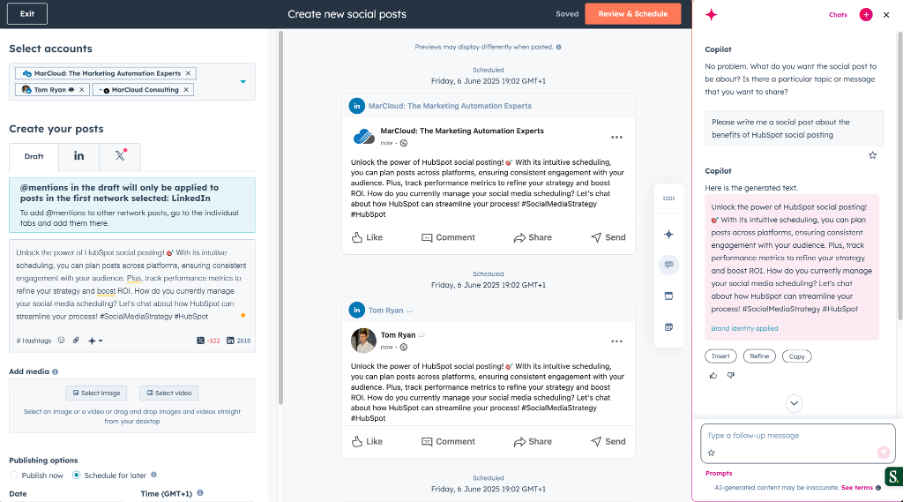Screen dimensions: 904x502
Task: Click the drag handle icon on side toolbar
Action: (669, 198)
